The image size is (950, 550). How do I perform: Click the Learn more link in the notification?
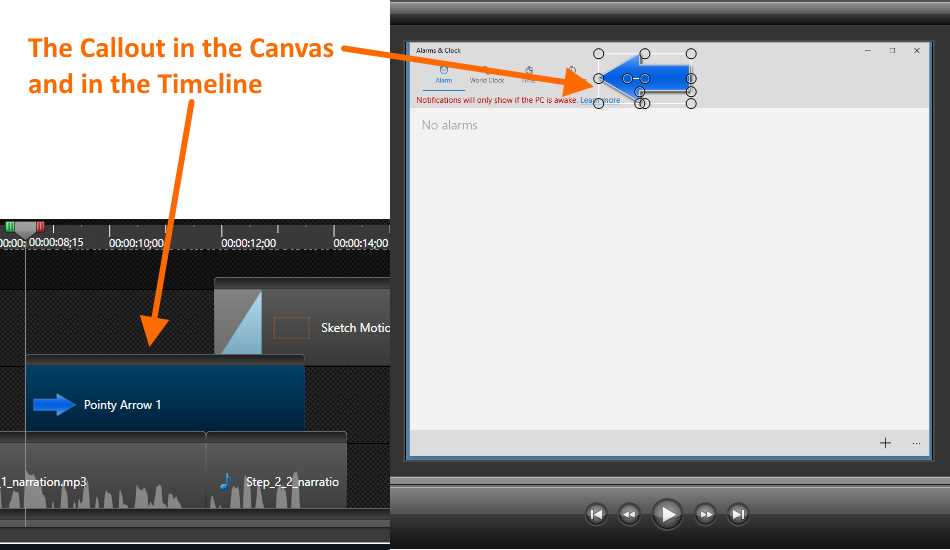pos(600,100)
